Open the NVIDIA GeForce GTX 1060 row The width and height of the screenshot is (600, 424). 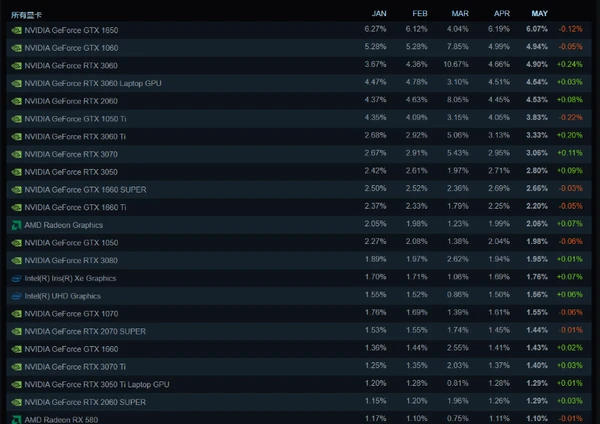299,48
